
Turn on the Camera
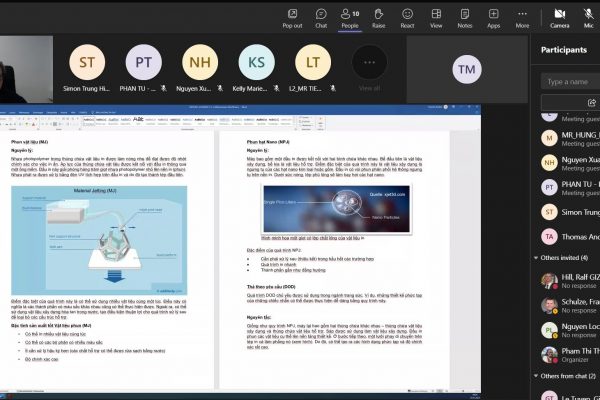click(x=559, y=17)
